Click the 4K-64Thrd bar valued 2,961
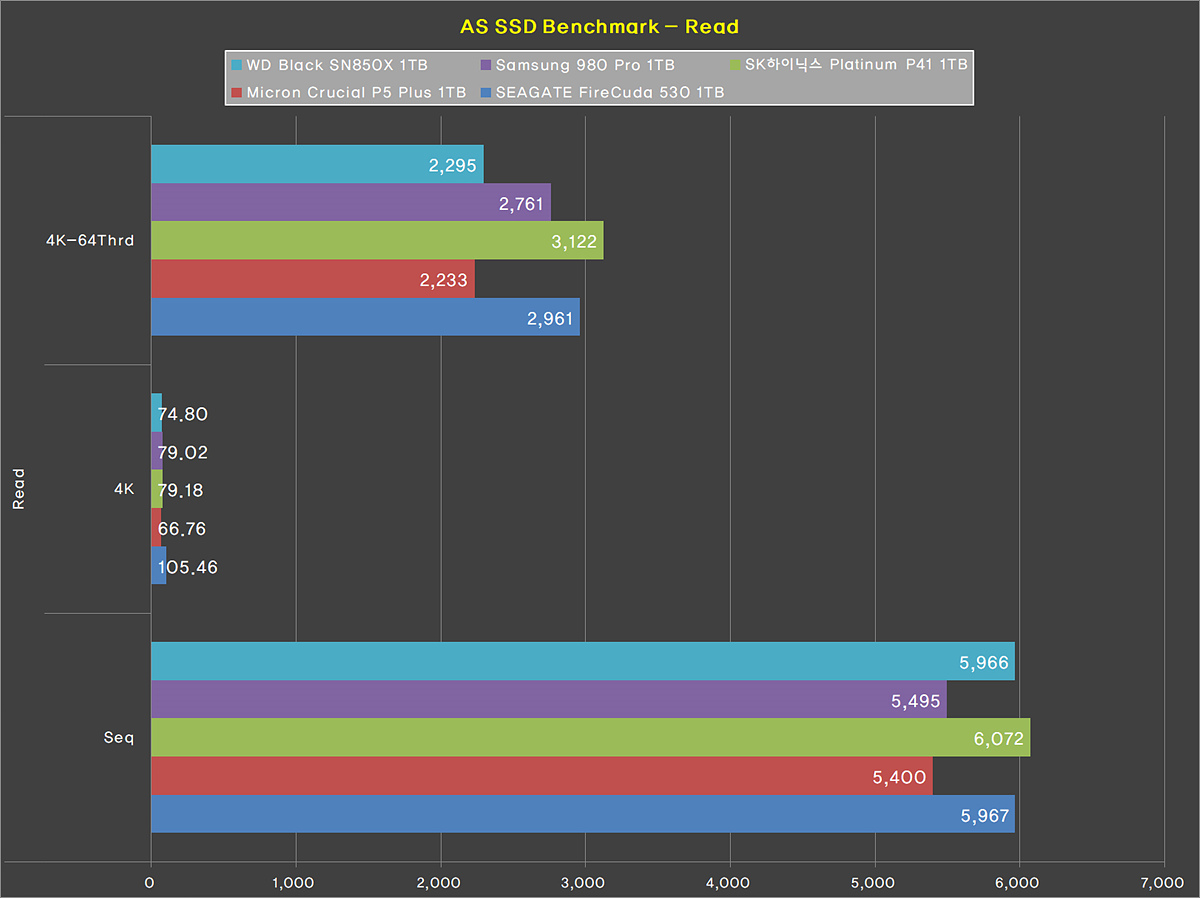The image size is (1200, 898). coord(365,316)
